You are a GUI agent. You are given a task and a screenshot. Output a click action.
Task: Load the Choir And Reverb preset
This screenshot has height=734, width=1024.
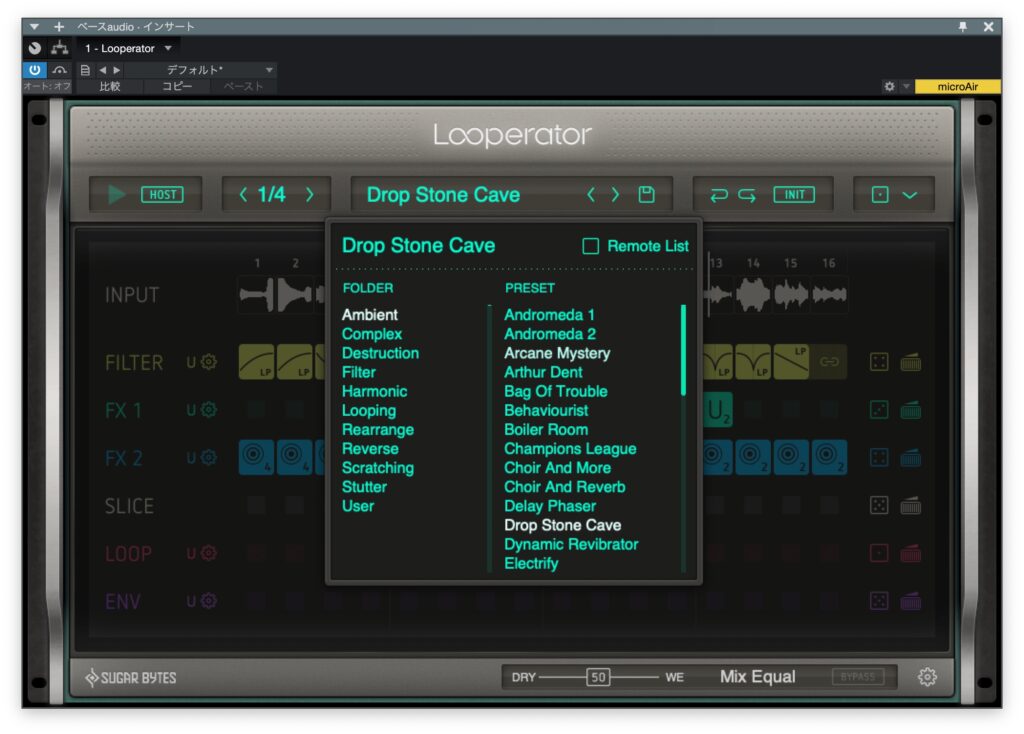coord(565,487)
